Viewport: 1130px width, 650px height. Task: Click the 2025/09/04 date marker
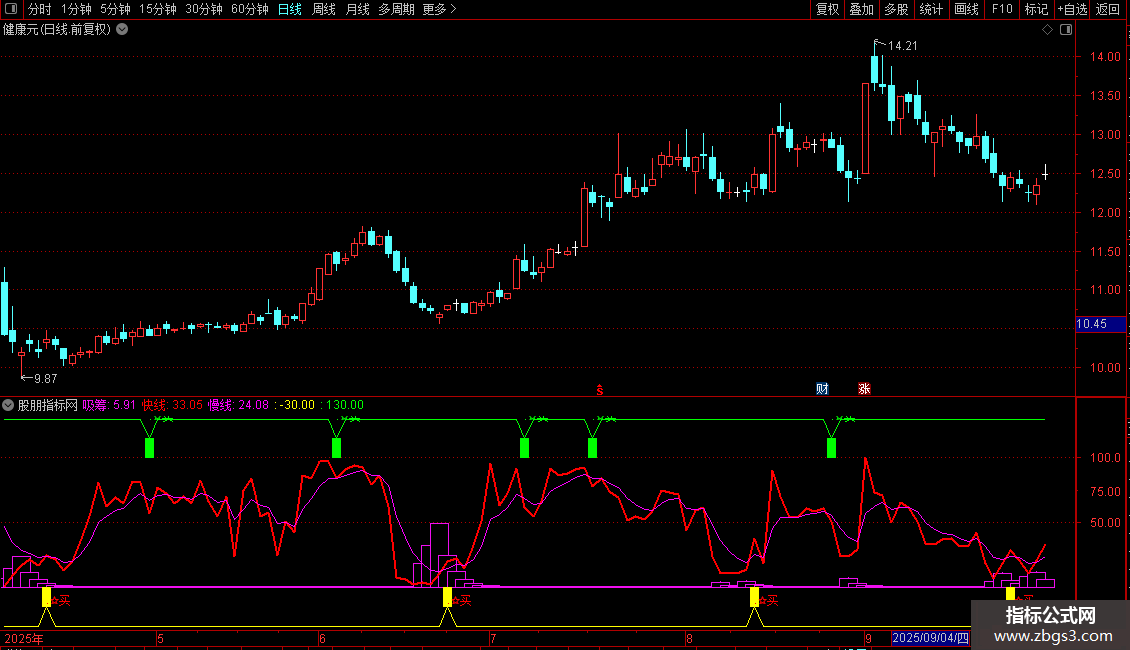coord(930,637)
